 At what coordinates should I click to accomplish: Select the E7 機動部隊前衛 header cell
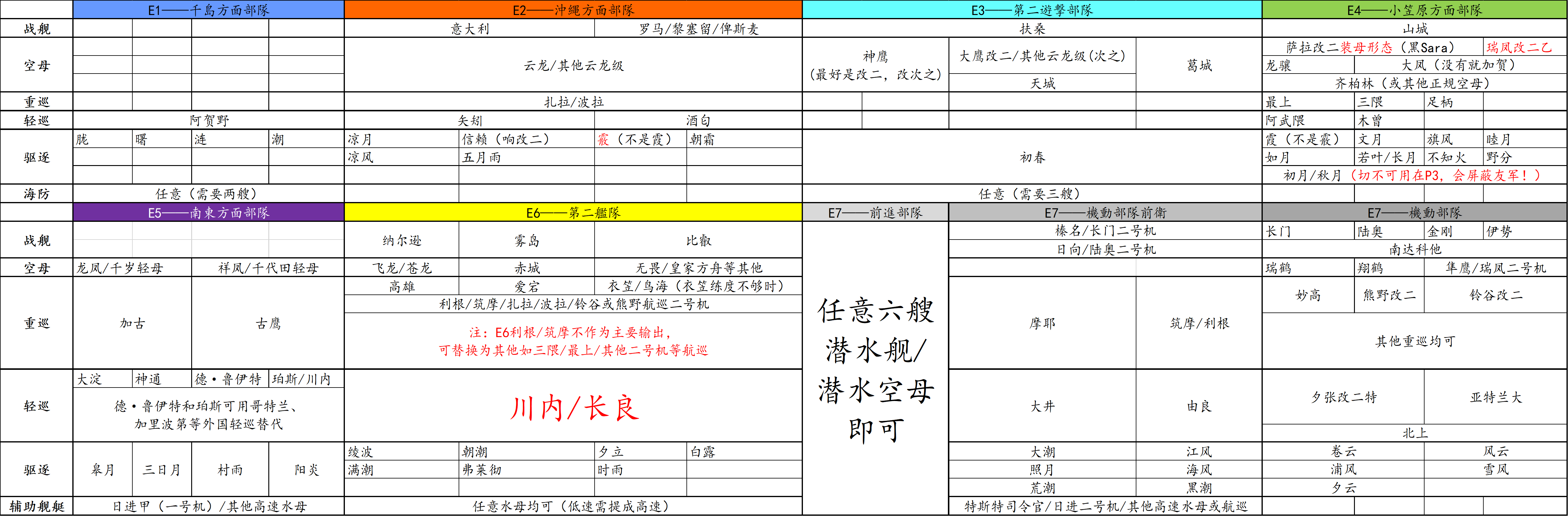click(x=1105, y=212)
